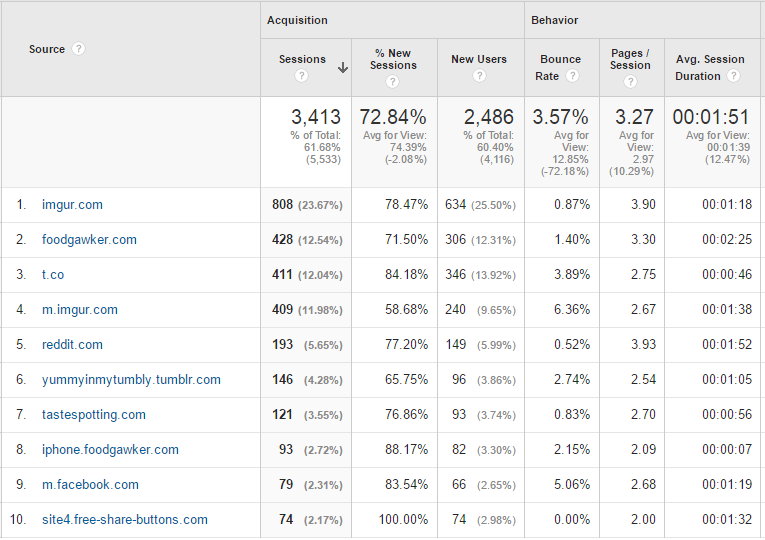Sort by % New Sessions header
Screen dimensions: 765x540
[393, 59]
